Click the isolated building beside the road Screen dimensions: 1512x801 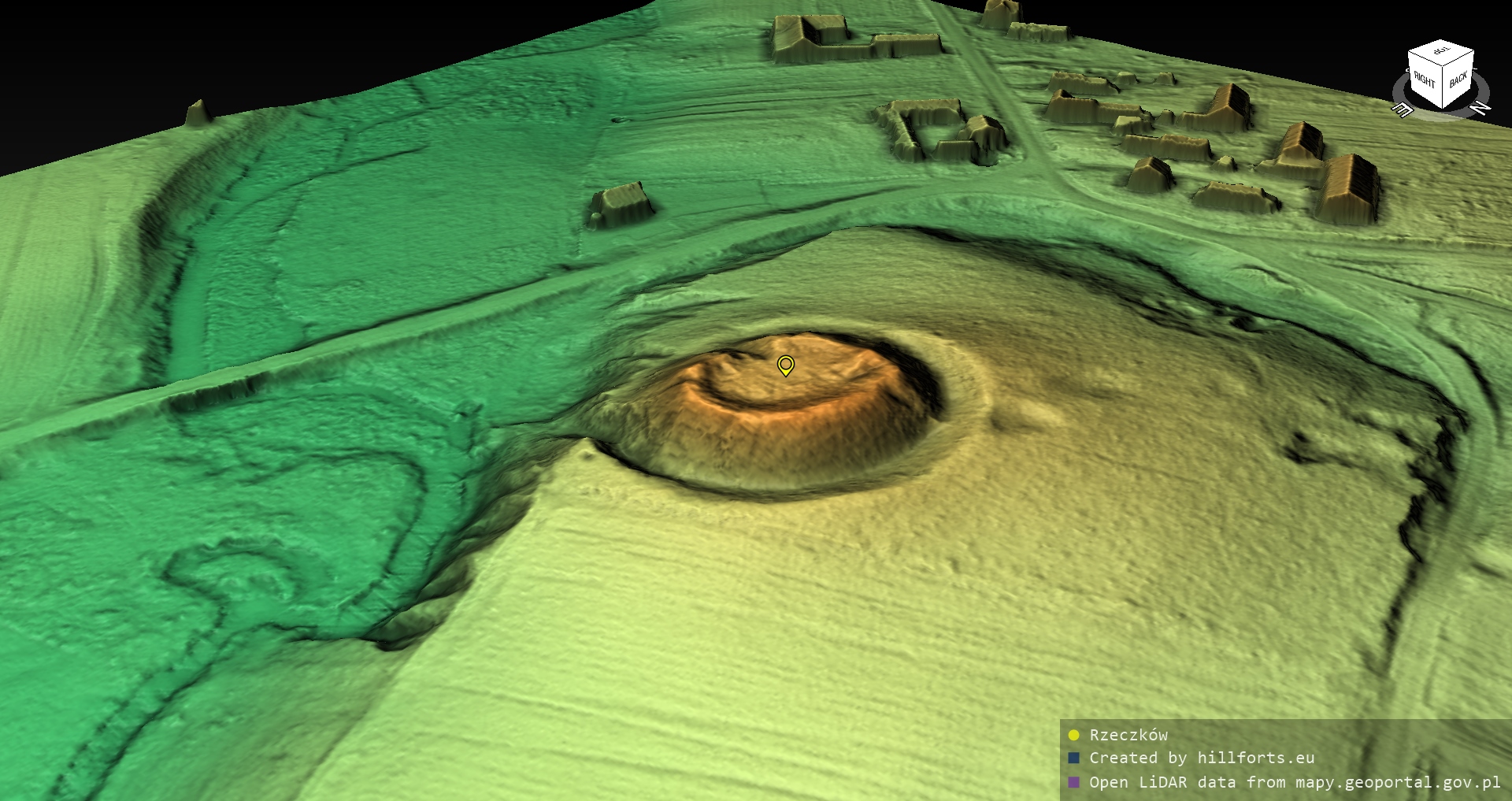(x=621, y=205)
